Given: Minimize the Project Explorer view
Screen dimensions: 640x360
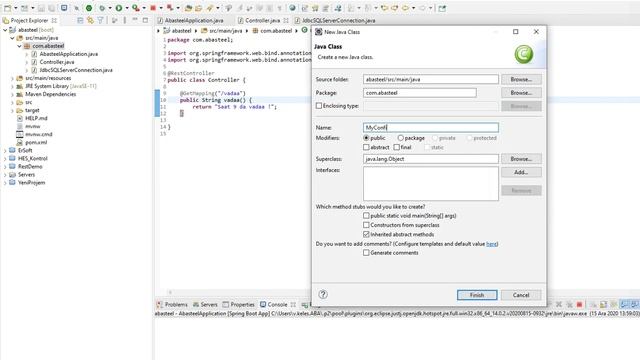Looking at the screenshot, I should pos(135,20).
